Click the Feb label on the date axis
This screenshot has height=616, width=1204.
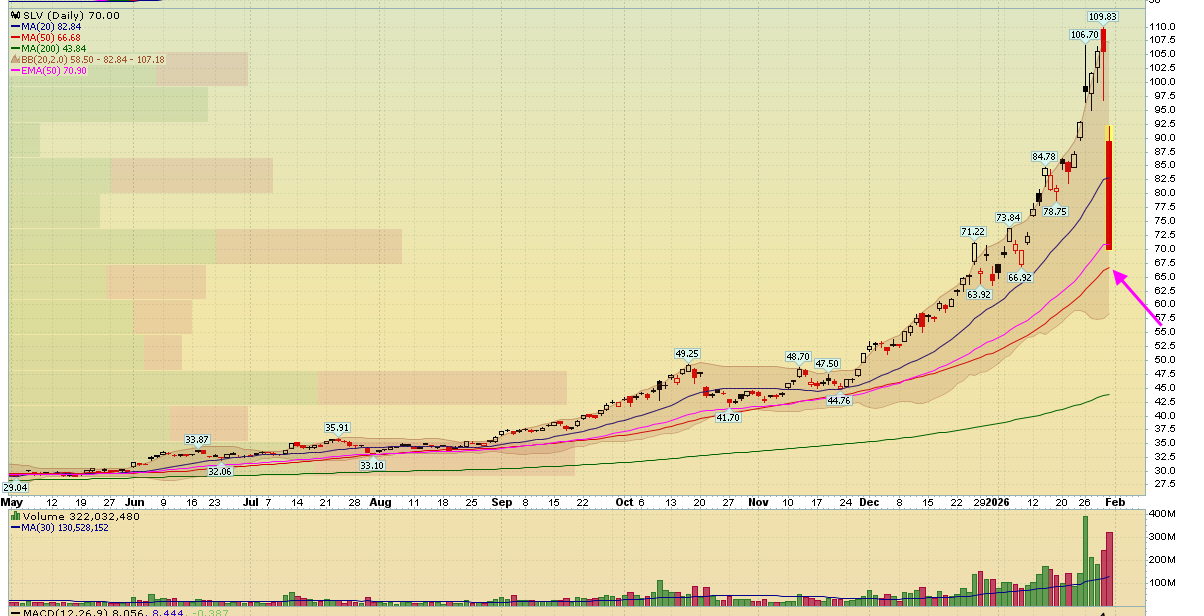[1118, 502]
